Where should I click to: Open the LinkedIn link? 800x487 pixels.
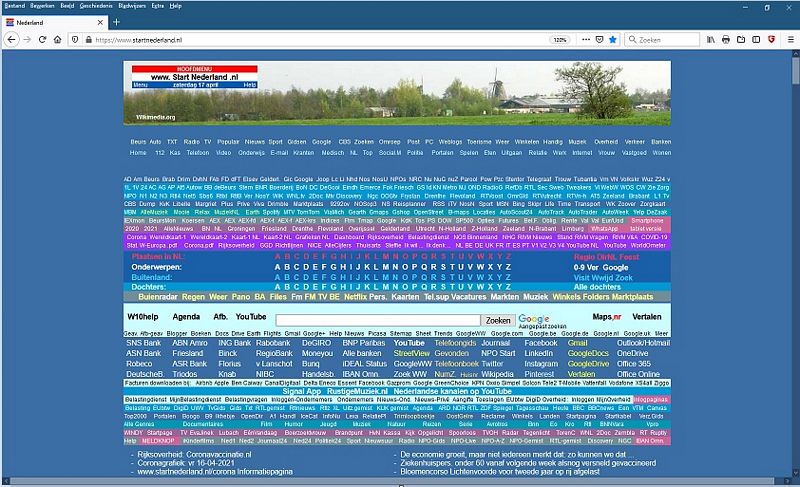click(x=539, y=353)
